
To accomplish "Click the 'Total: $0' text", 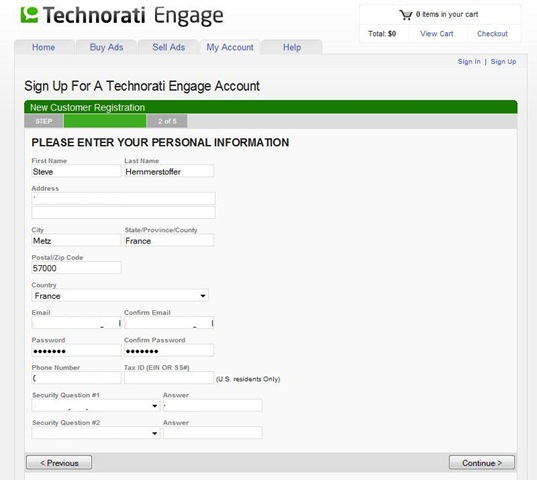I will tap(382, 34).
